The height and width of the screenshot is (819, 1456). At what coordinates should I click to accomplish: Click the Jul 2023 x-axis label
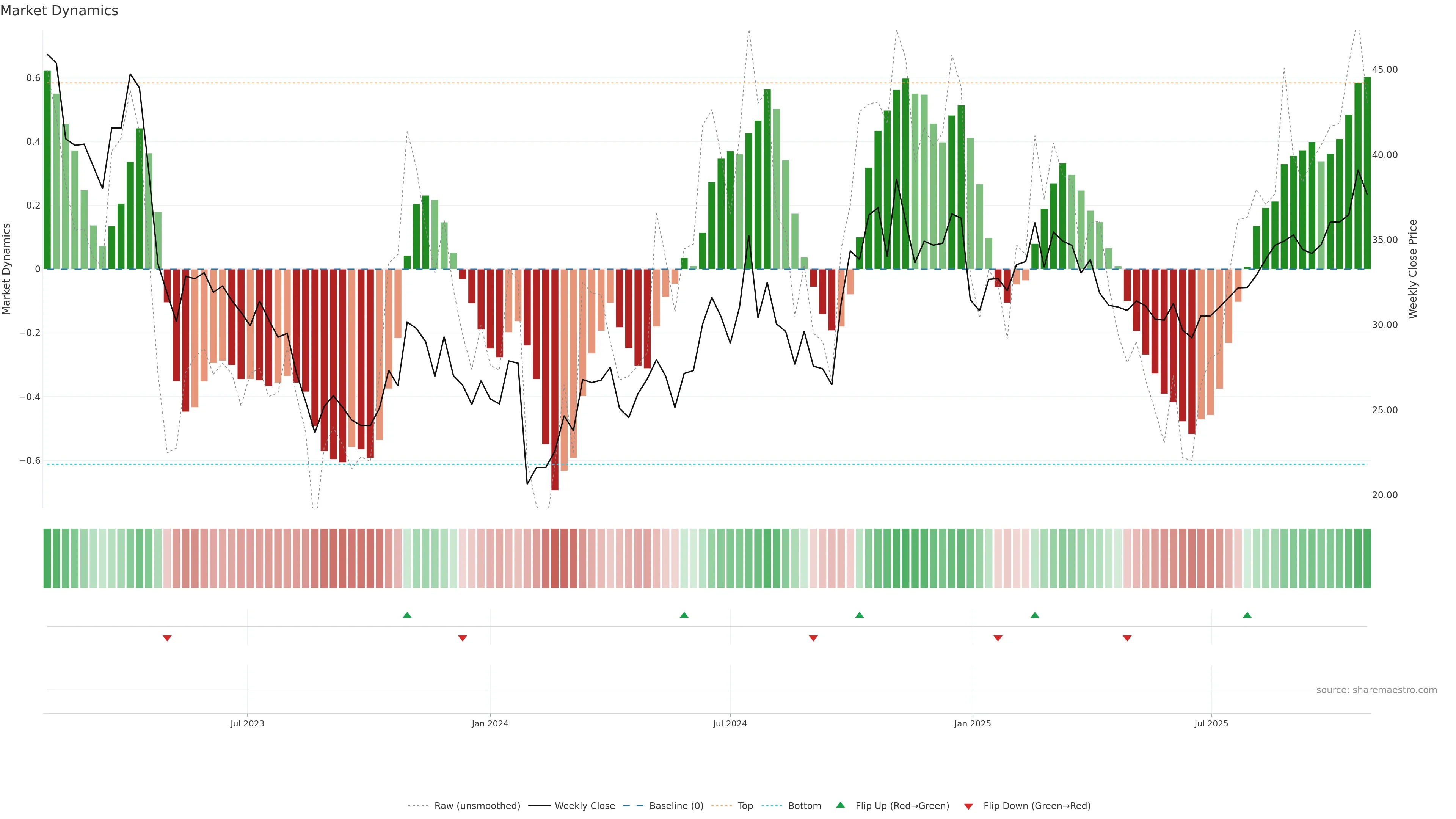pos(247,723)
